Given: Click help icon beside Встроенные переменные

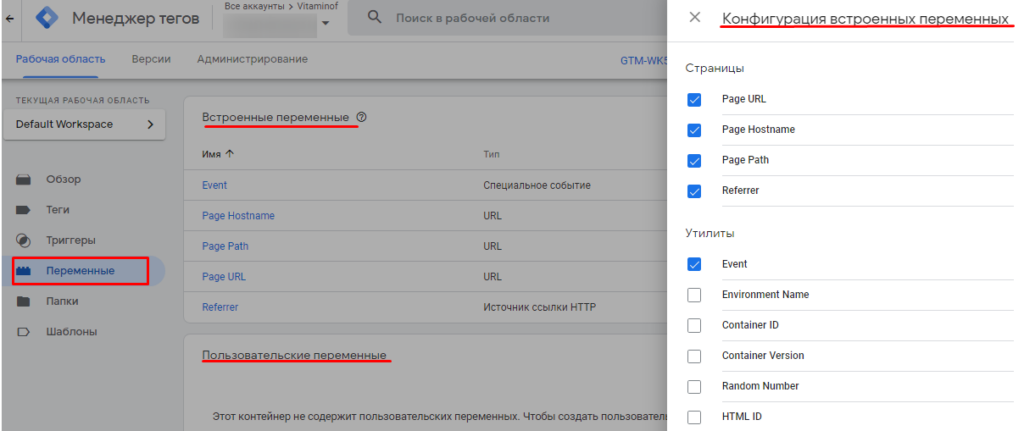Looking at the screenshot, I should [x=362, y=118].
